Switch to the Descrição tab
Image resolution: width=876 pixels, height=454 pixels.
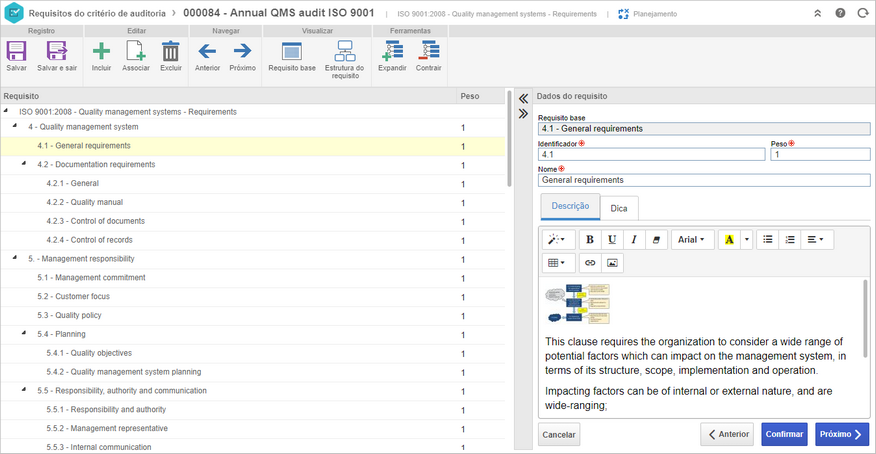(570, 206)
